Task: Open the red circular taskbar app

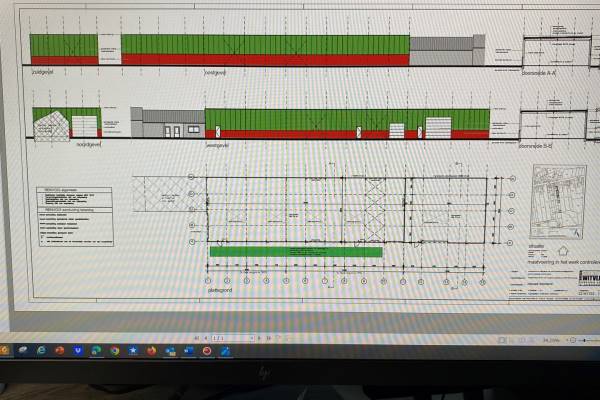Action: pyautogui.click(x=207, y=351)
